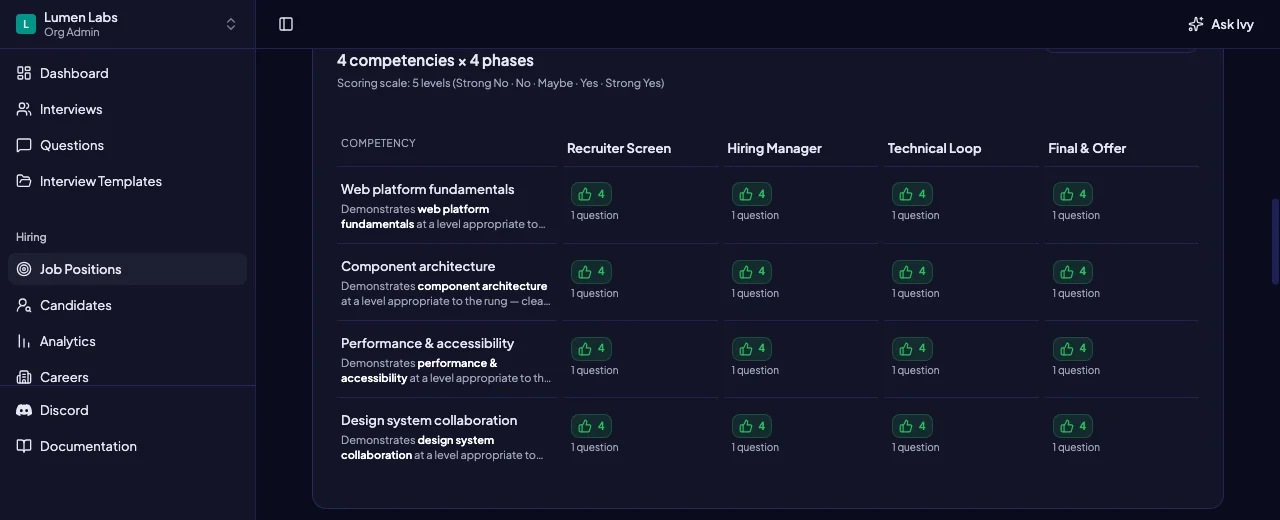Click the Dashboard grid icon
This screenshot has width=1280, height=520.
[x=24, y=73]
